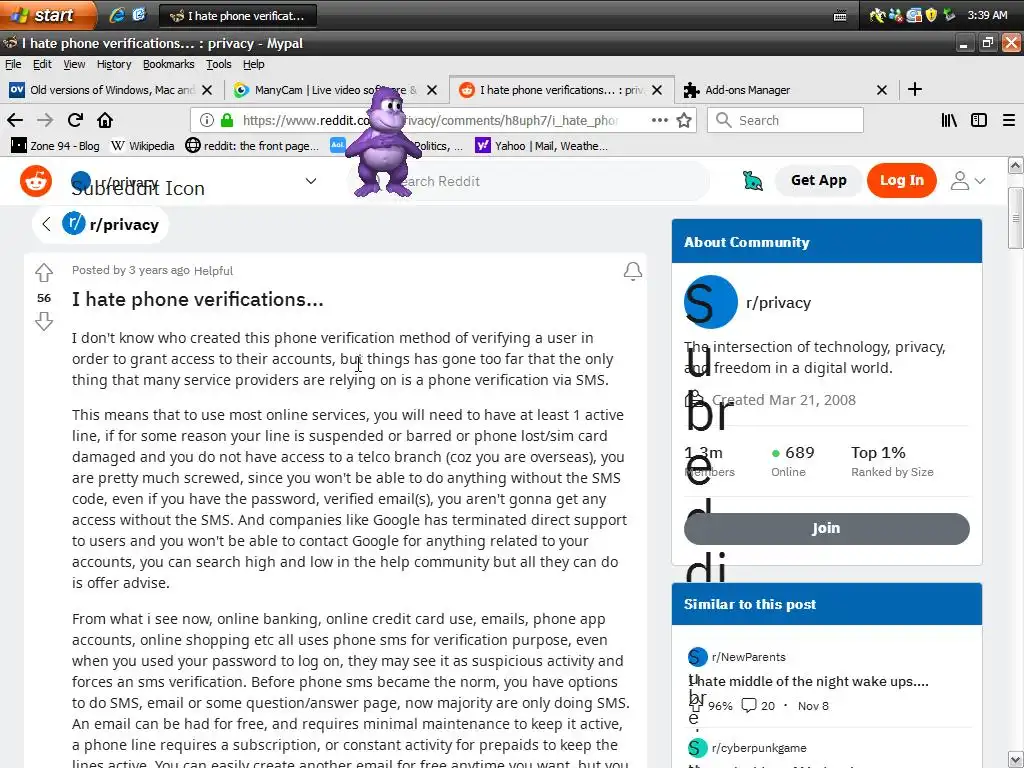Click 'I hate middle of the night' post title

[x=810, y=681]
